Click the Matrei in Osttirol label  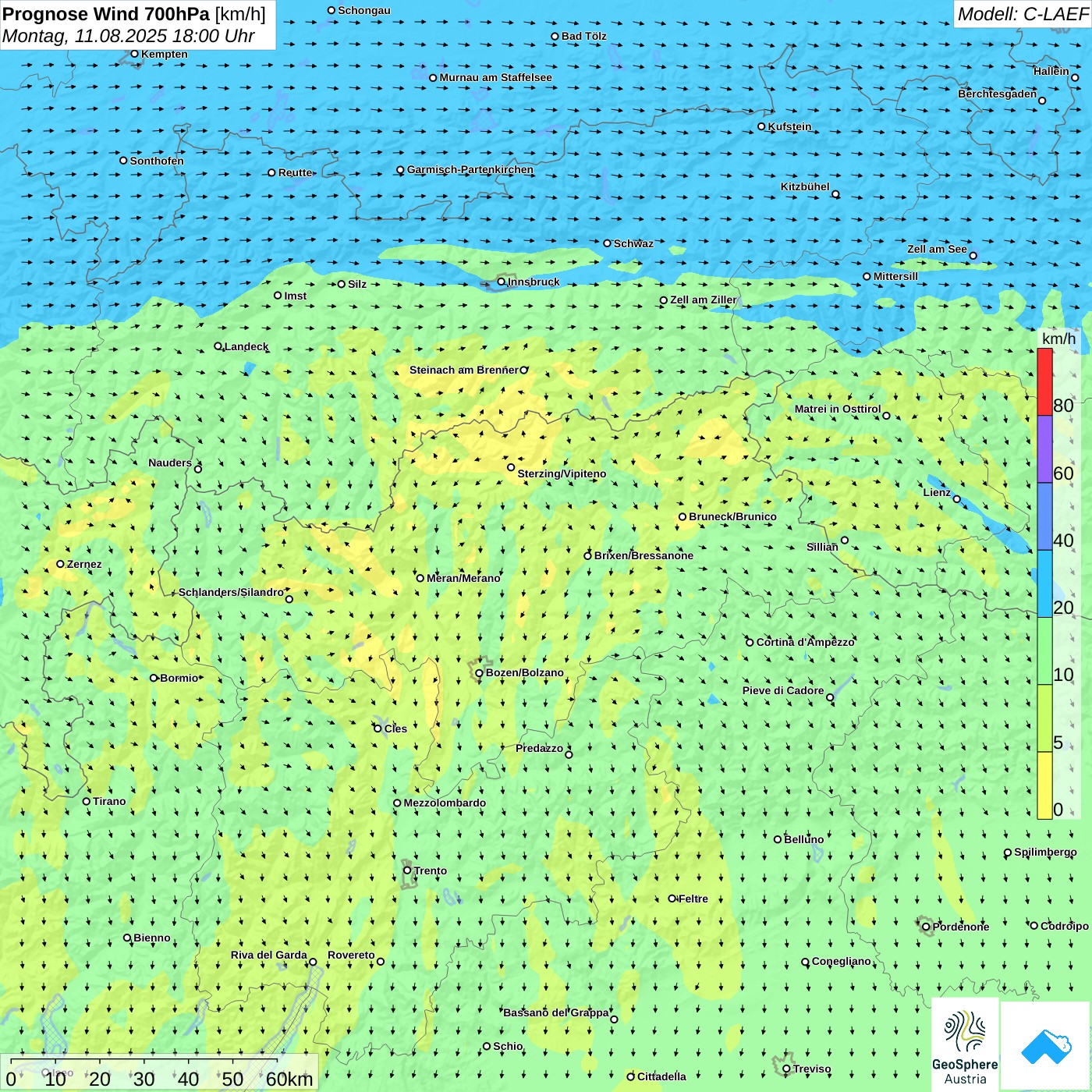click(x=838, y=409)
